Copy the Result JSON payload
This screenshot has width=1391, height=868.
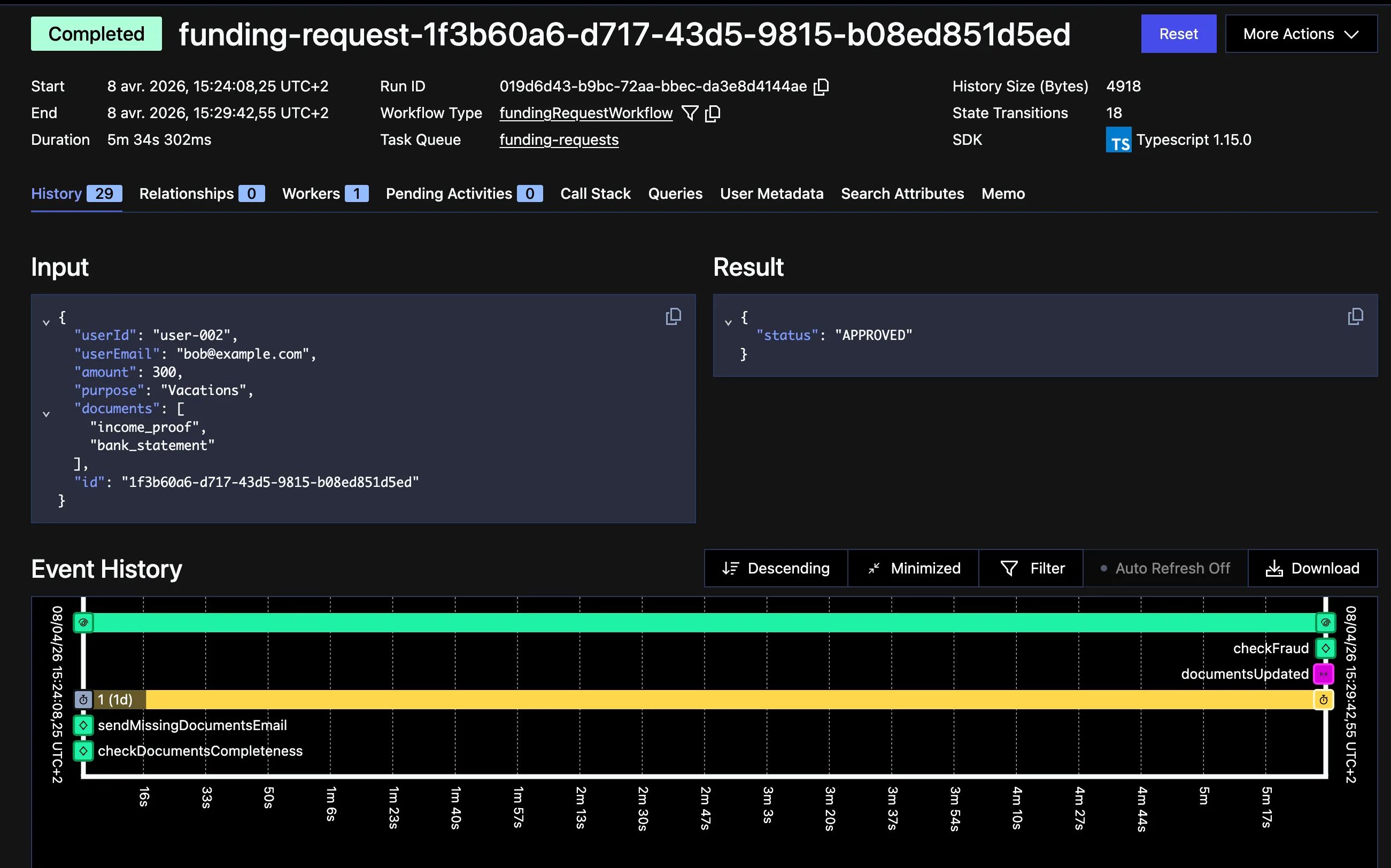coord(1355,316)
